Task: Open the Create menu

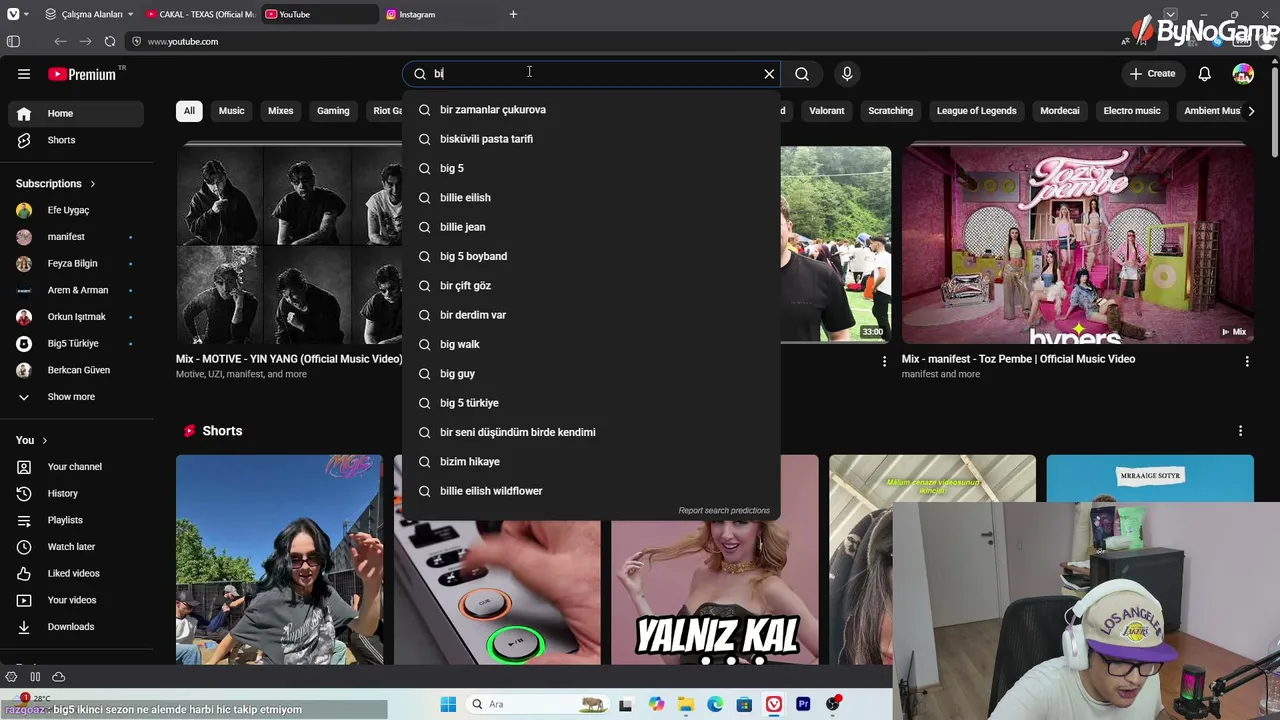Action: (x=1152, y=74)
